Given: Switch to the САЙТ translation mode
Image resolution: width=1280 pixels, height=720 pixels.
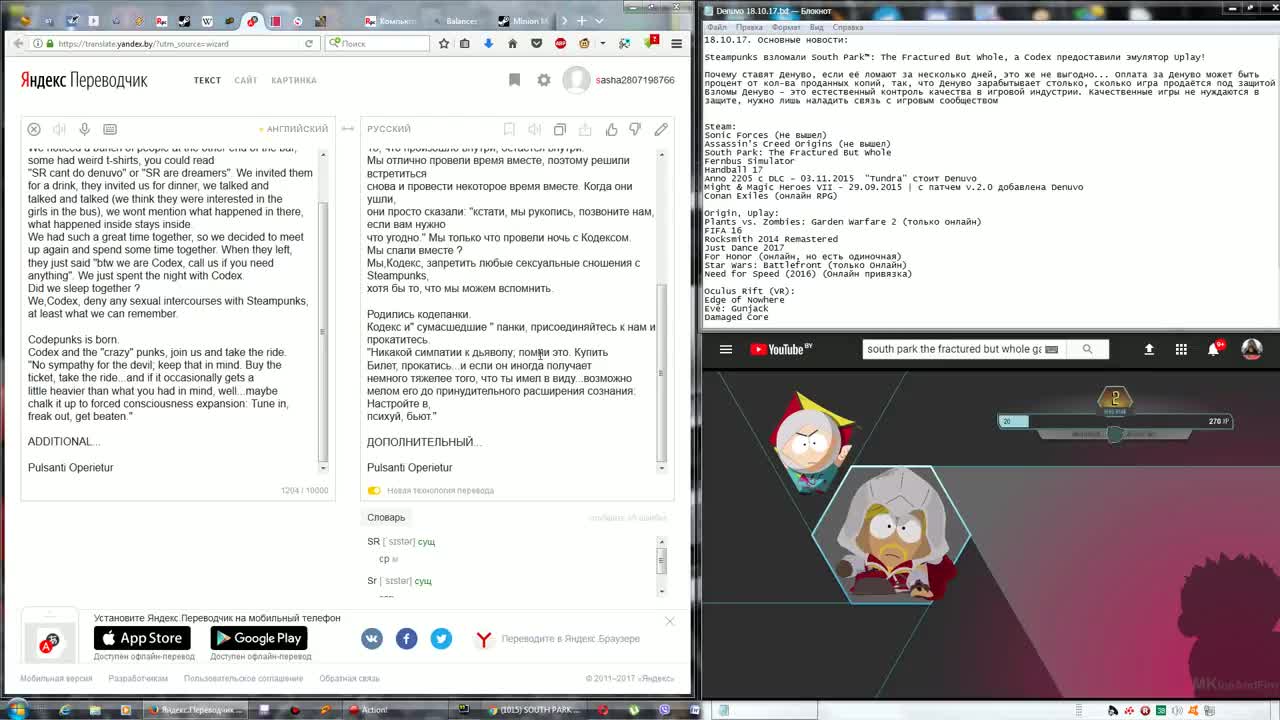Looking at the screenshot, I should (246, 80).
